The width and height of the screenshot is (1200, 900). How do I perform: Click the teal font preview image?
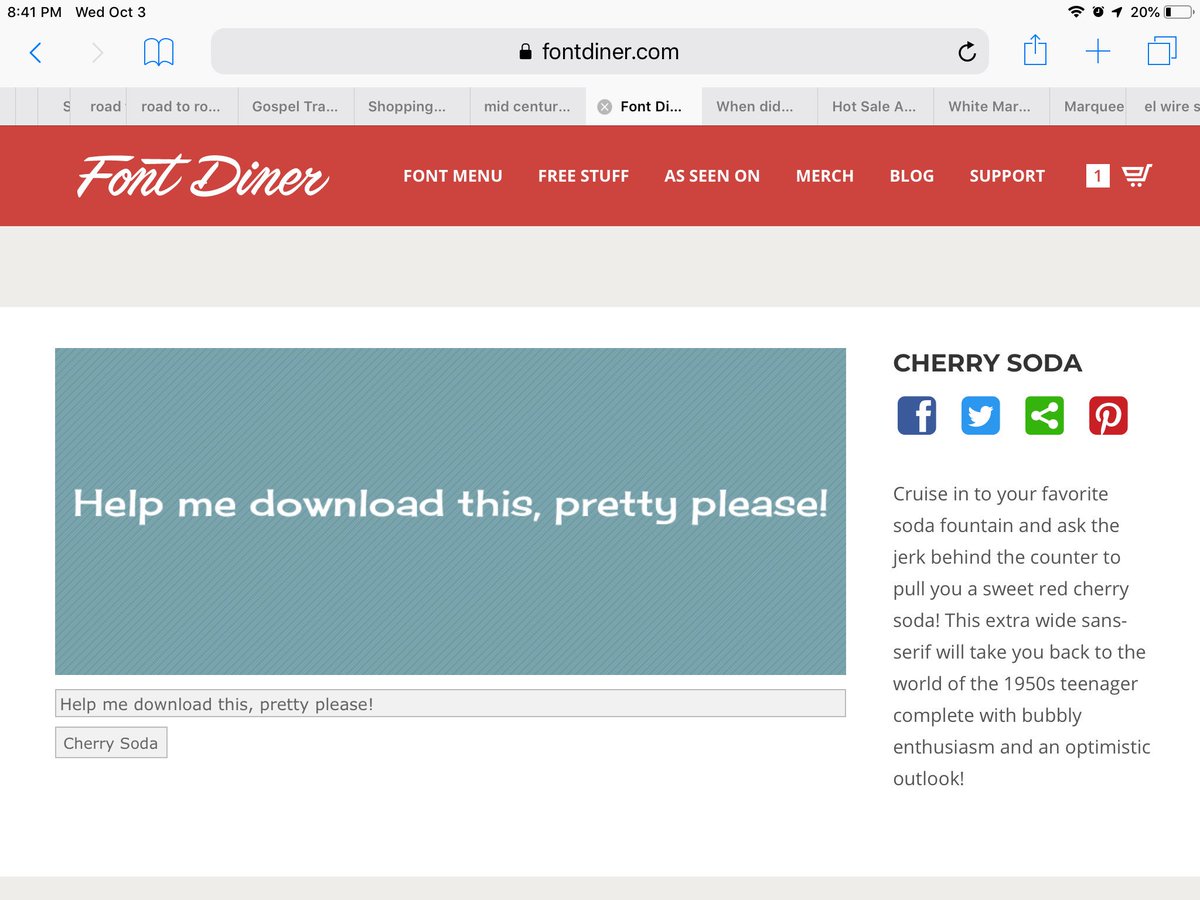pos(450,511)
